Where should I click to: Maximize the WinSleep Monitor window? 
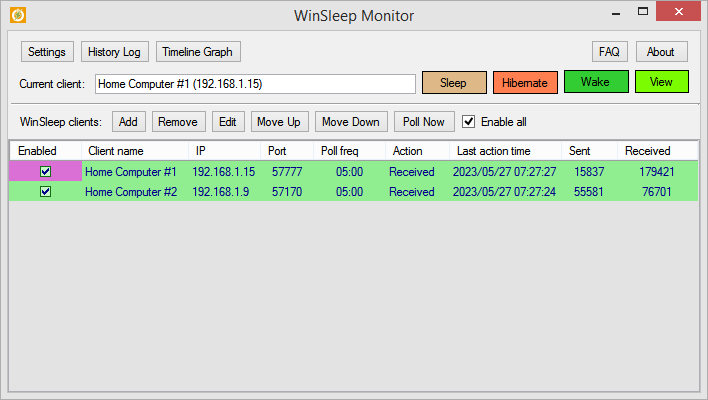click(643, 11)
